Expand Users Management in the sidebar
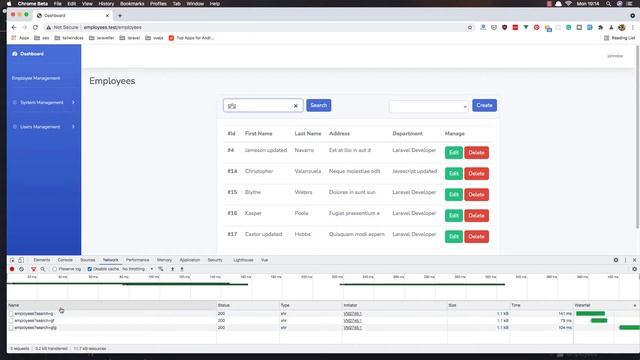Screen dimensions: 640x360 [44, 127]
